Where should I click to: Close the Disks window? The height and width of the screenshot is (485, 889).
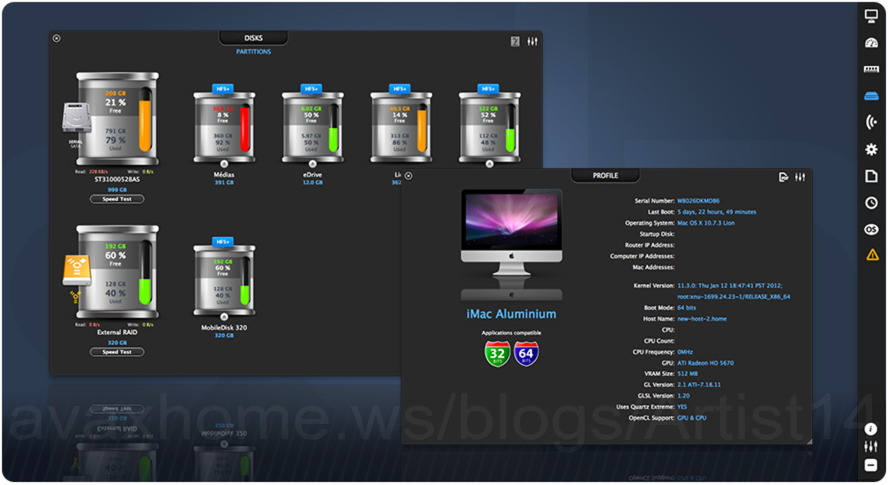tap(57, 39)
